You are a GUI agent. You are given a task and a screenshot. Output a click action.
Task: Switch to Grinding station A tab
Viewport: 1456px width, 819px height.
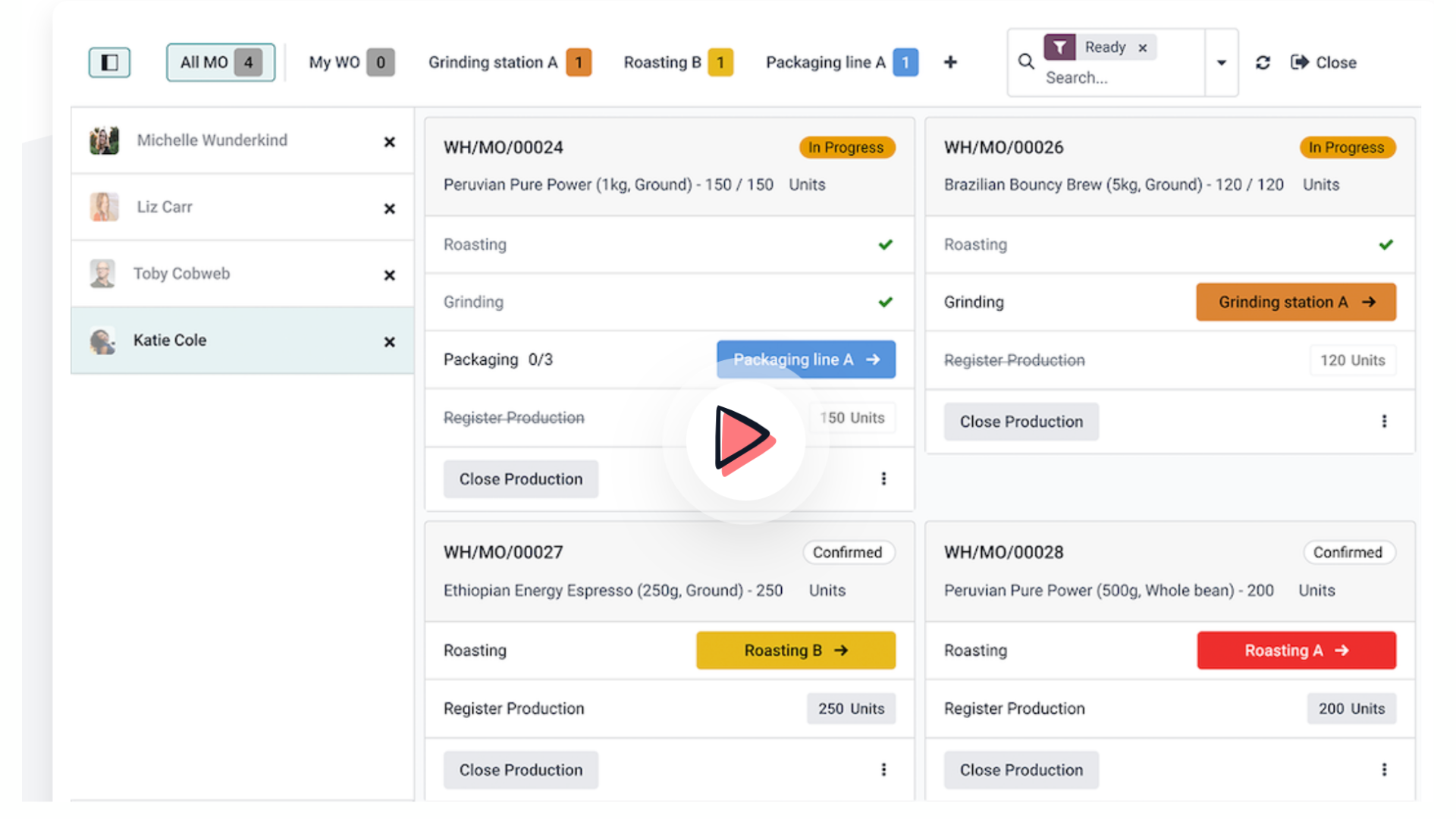click(x=509, y=62)
